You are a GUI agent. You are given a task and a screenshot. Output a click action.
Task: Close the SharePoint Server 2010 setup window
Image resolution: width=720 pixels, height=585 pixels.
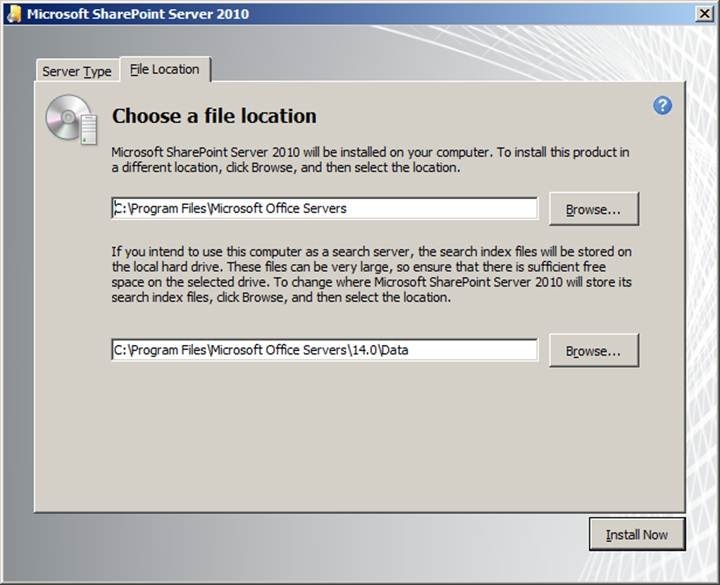coord(704,14)
